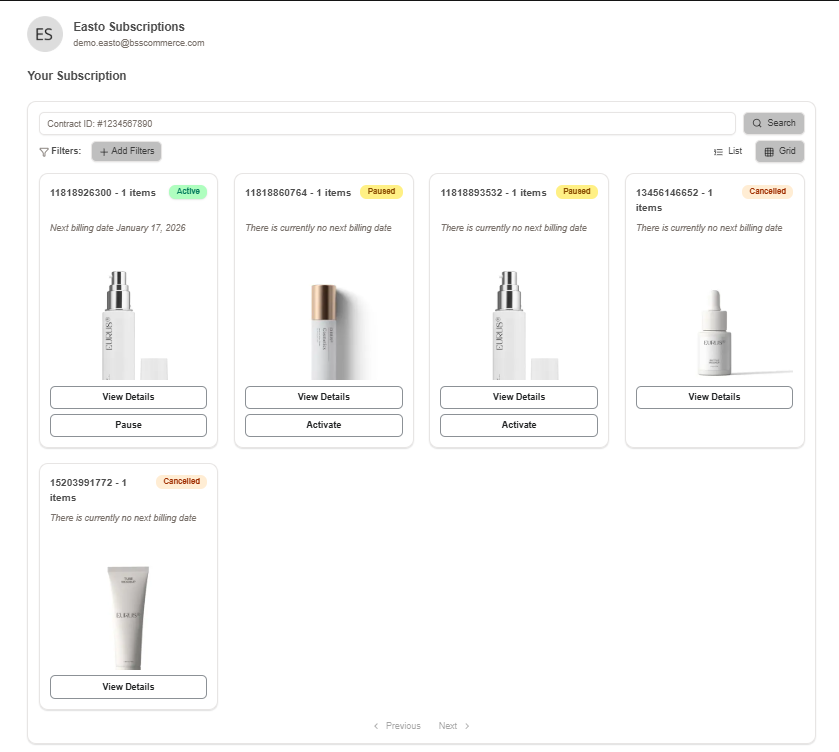Viewport: 839px width, 752px height.
Task: View details of subscription 11818926300
Action: pyautogui.click(x=128, y=397)
